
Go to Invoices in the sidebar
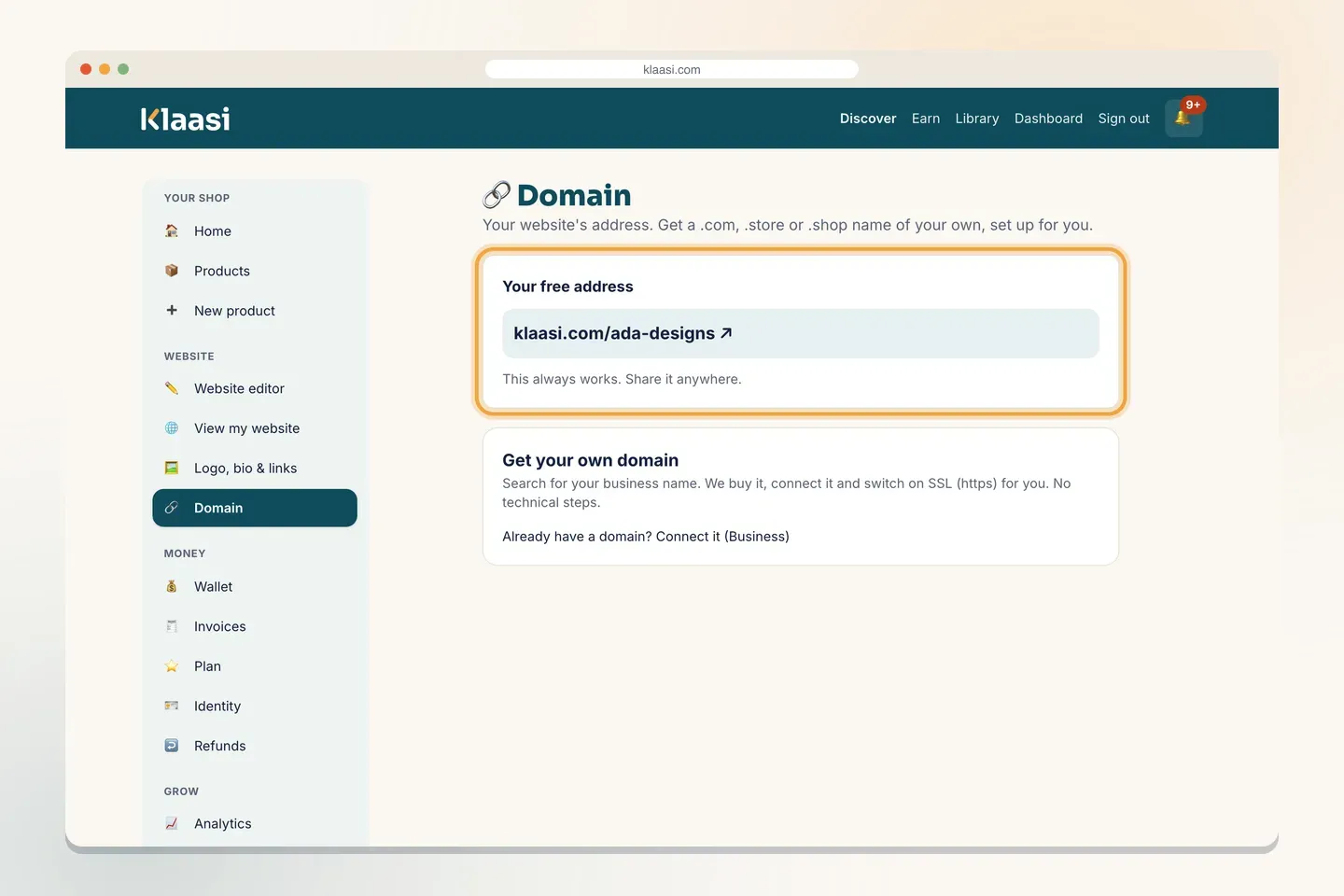255,626
